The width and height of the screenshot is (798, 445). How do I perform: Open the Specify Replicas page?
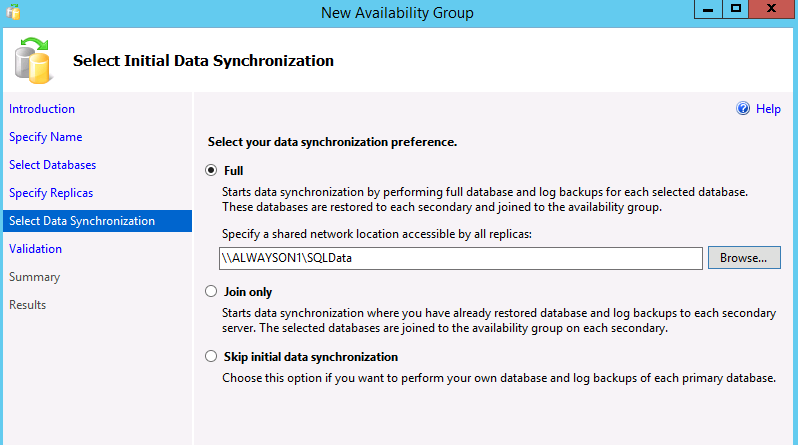pos(51,193)
